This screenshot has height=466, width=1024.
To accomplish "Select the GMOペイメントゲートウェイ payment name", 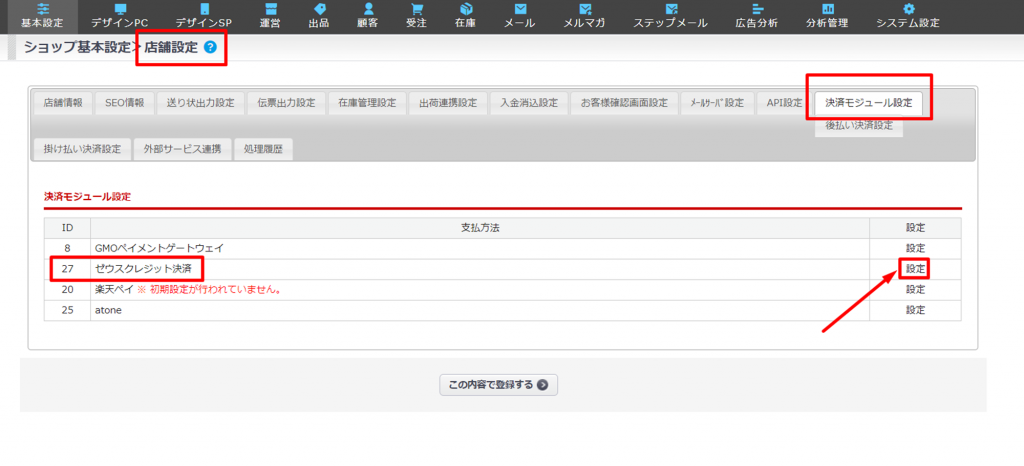I will pyautogui.click(x=159, y=248).
